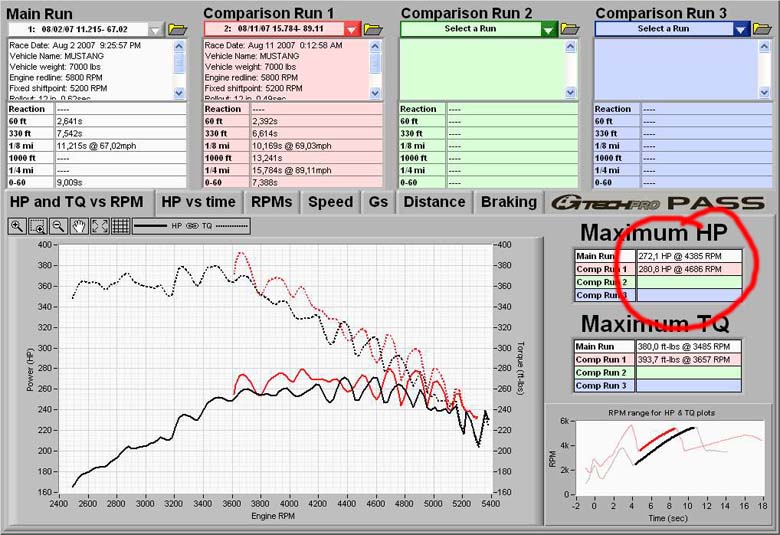
Task: Open the Main Run selector dropdown
Action: click(x=155, y=30)
